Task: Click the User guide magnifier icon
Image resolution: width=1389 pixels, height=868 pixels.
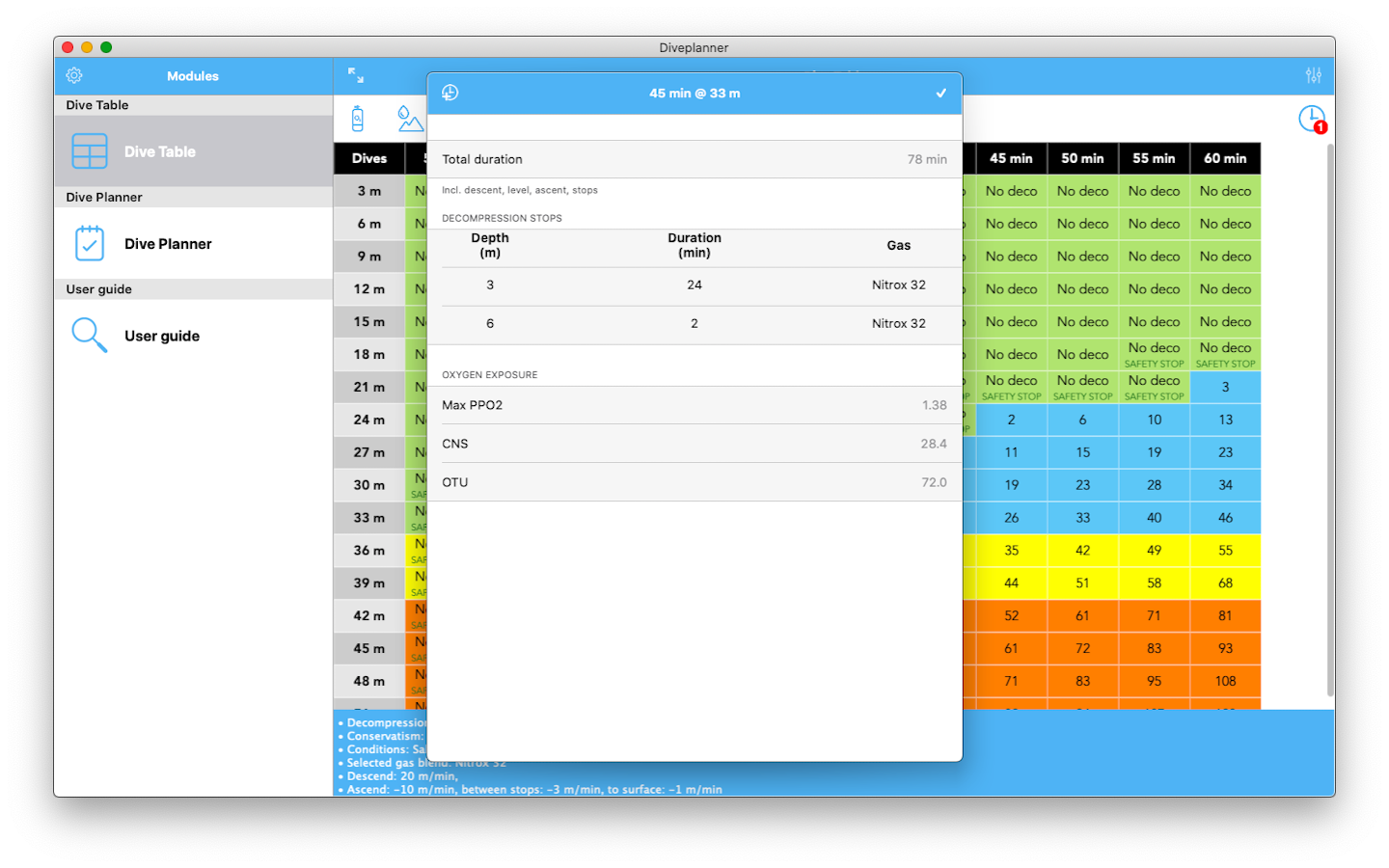Action: (x=89, y=336)
